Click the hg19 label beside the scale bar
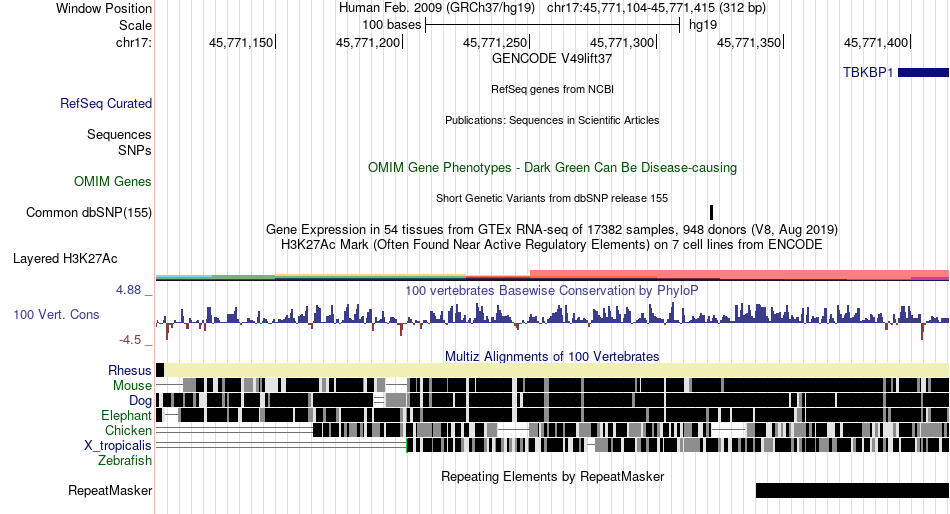Viewport: 950px width, 514px height. (x=703, y=25)
